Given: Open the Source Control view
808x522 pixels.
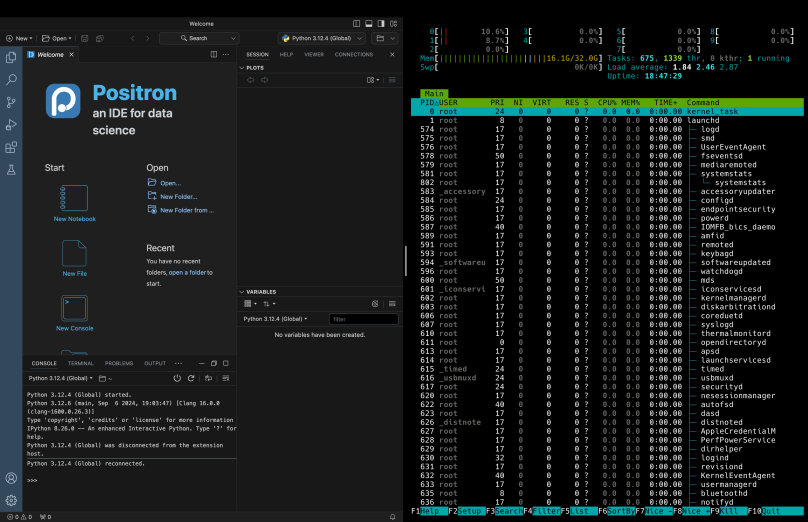Looking at the screenshot, I should (x=11, y=102).
